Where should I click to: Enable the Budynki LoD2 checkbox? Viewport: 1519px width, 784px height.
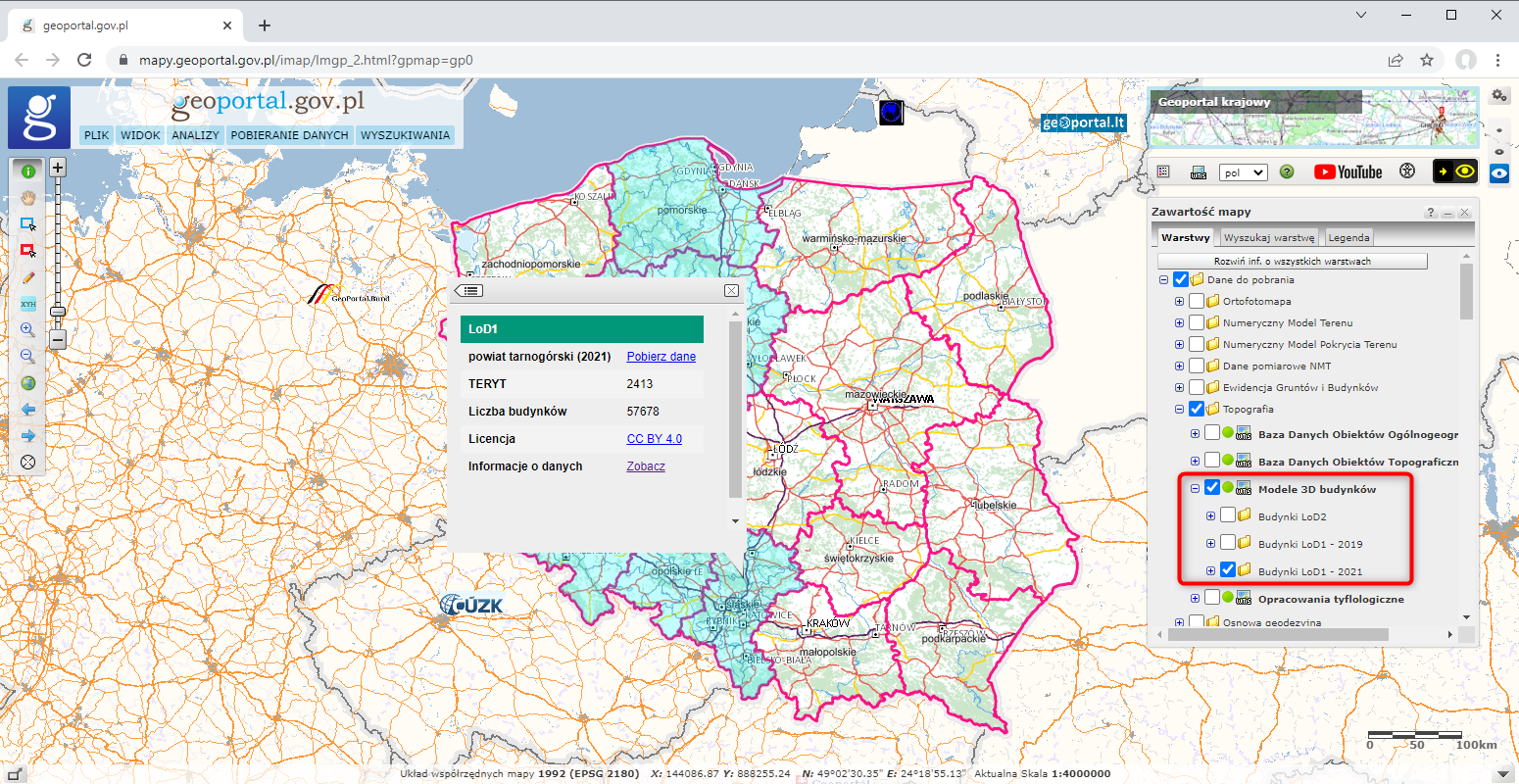click(x=1228, y=516)
